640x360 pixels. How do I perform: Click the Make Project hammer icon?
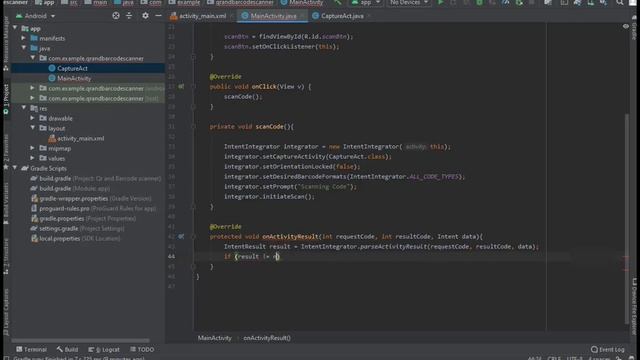[x=338, y=2]
